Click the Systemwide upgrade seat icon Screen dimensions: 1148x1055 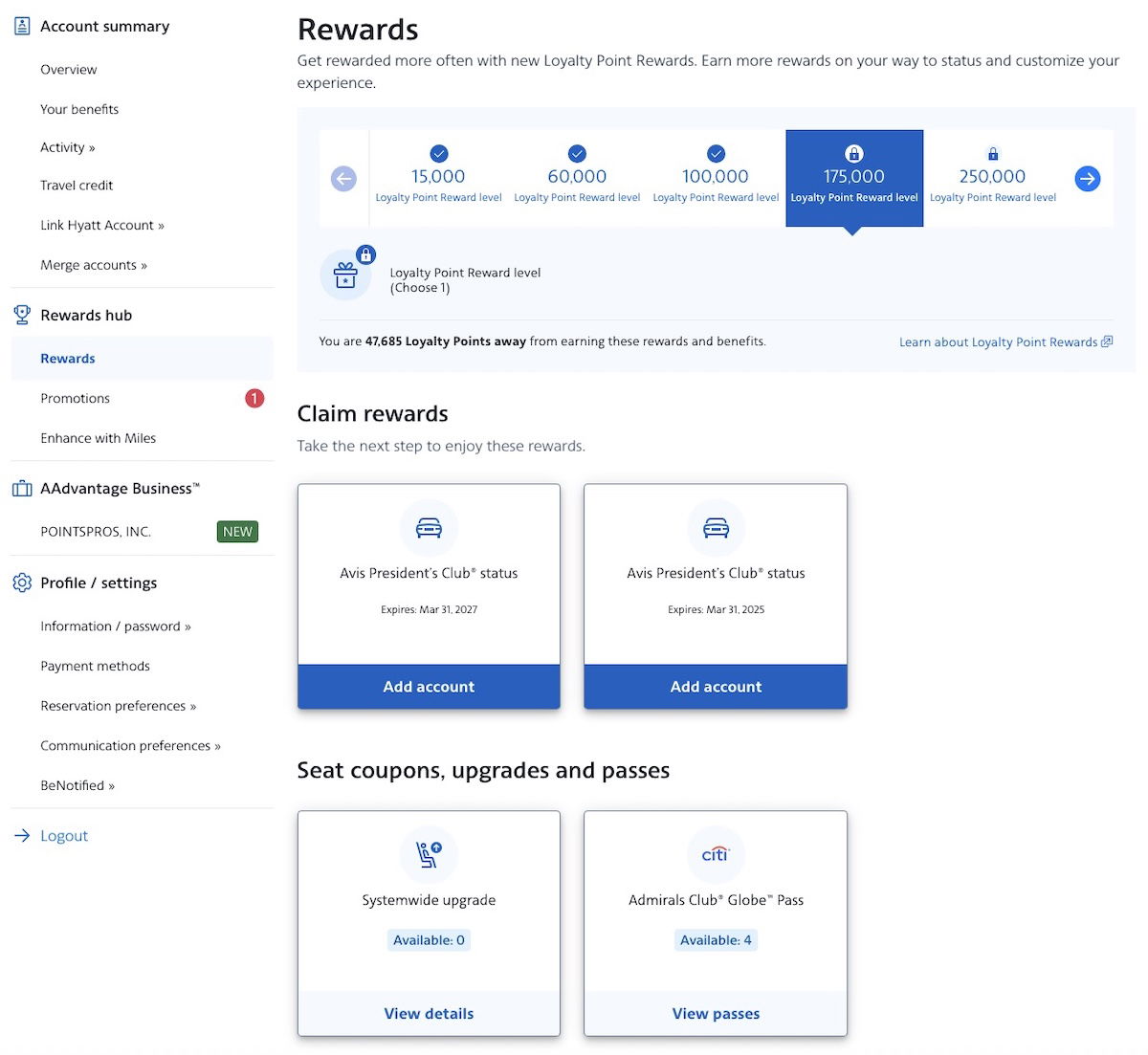(x=429, y=854)
